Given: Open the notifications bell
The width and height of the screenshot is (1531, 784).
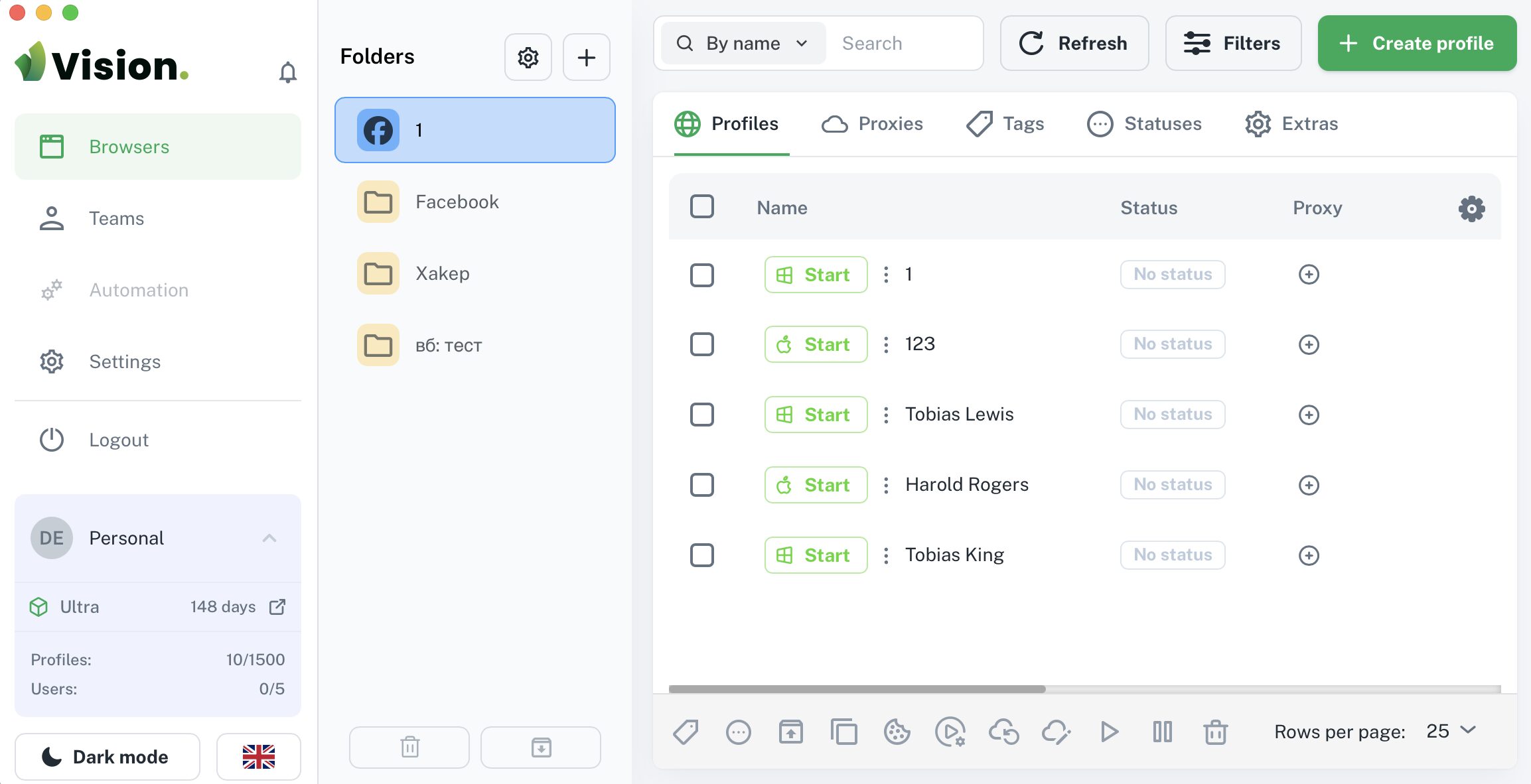Looking at the screenshot, I should coord(287,72).
